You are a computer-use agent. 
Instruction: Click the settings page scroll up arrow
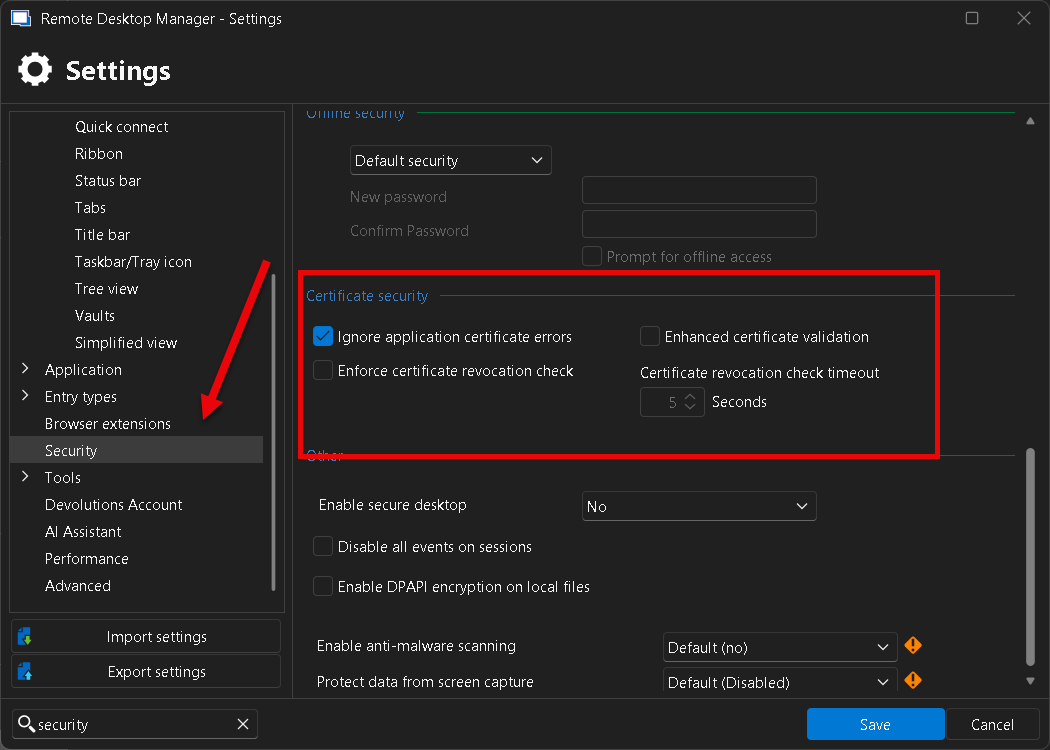1031,121
